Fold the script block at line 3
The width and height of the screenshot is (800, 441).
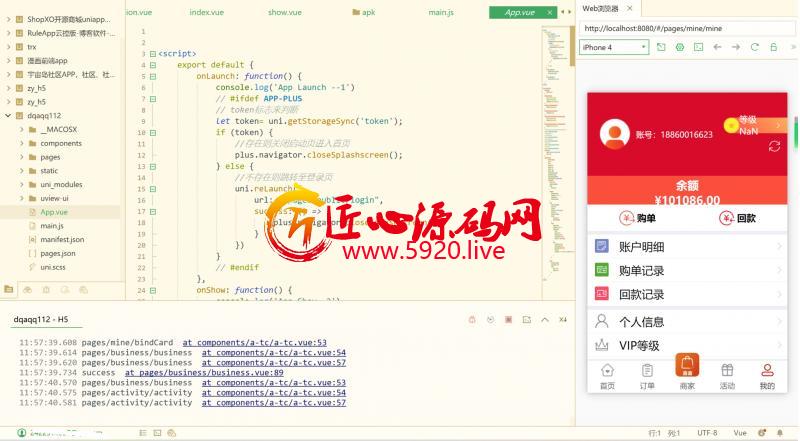pyautogui.click(x=153, y=54)
